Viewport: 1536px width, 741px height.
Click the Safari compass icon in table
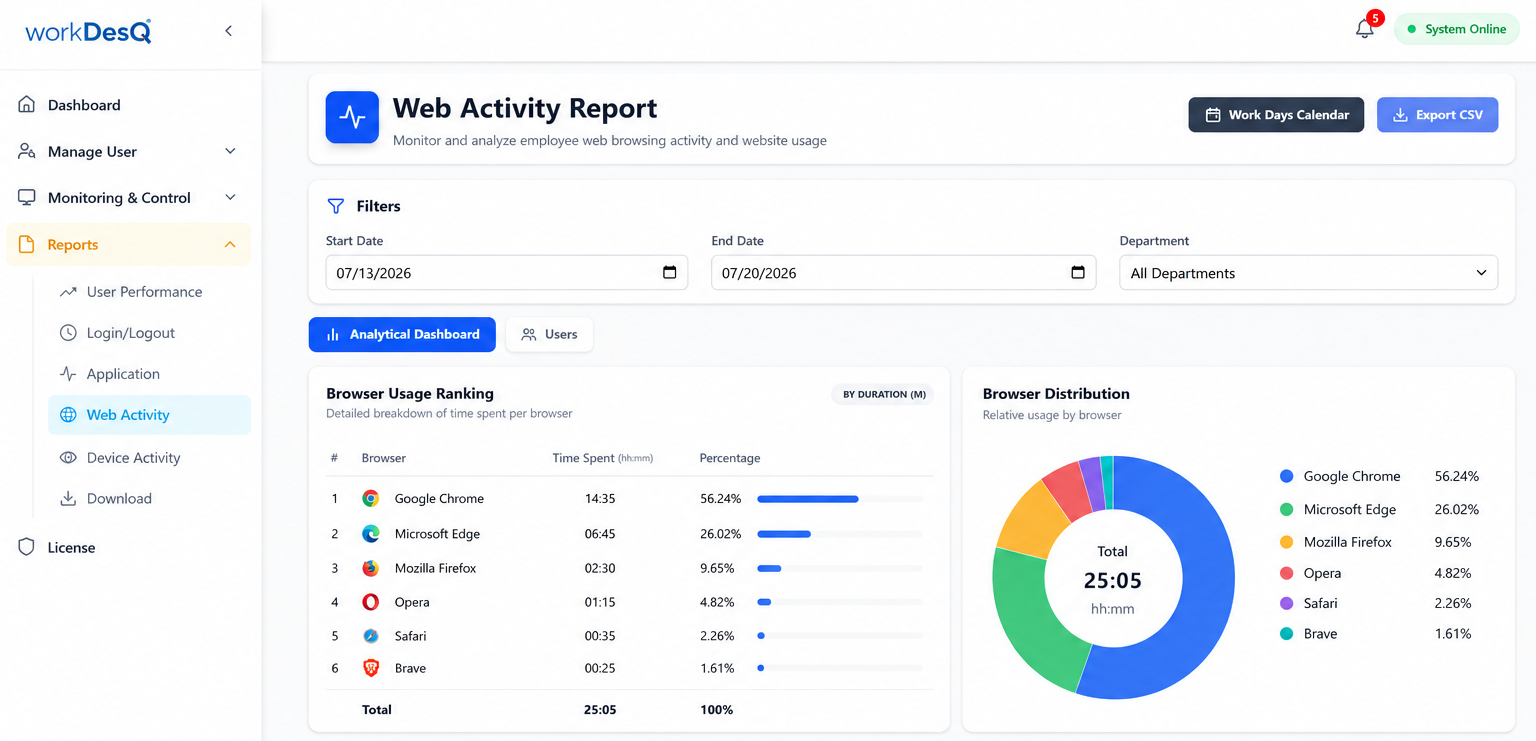[x=371, y=636]
